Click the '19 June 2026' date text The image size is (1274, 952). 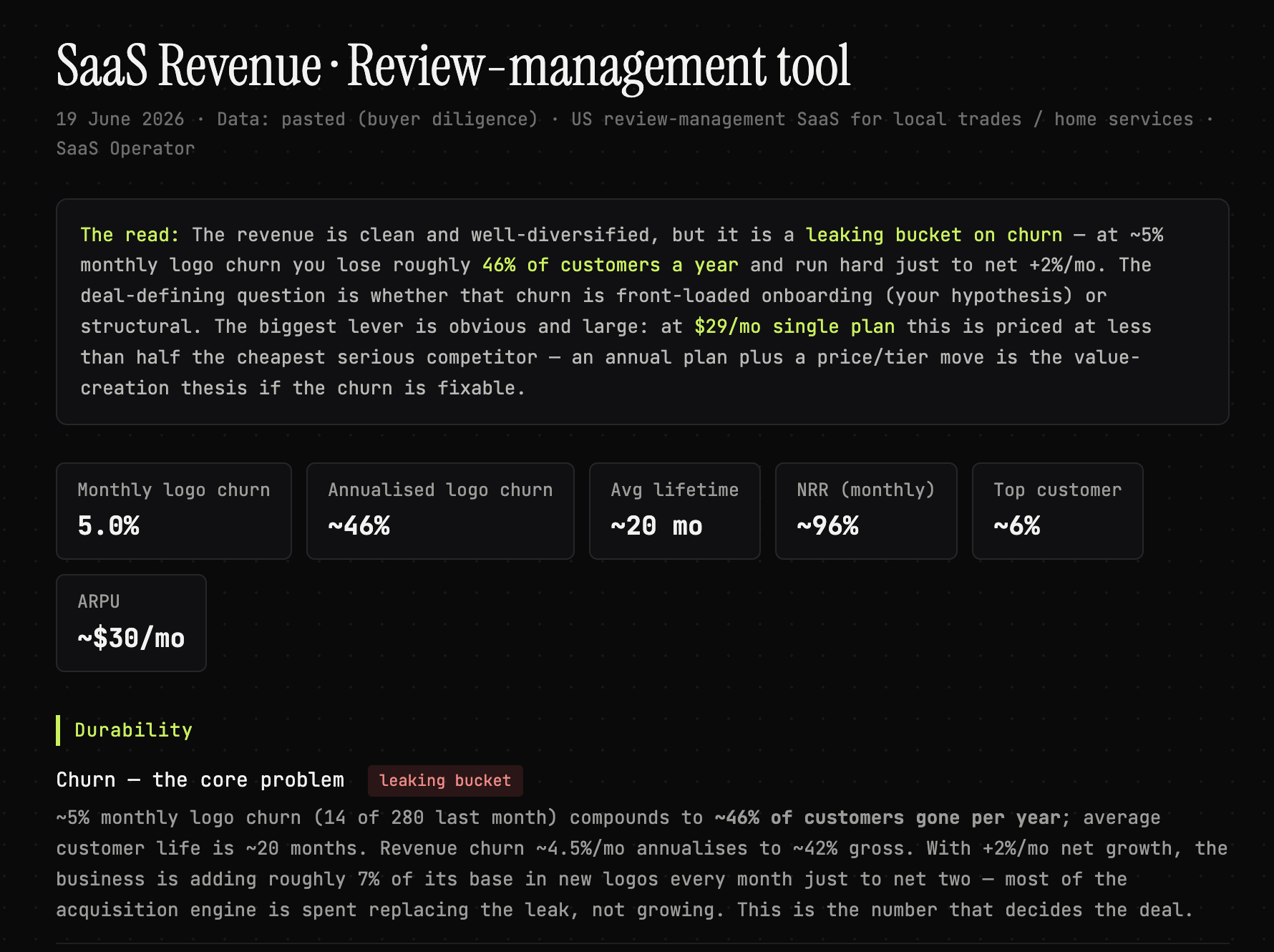(120, 119)
